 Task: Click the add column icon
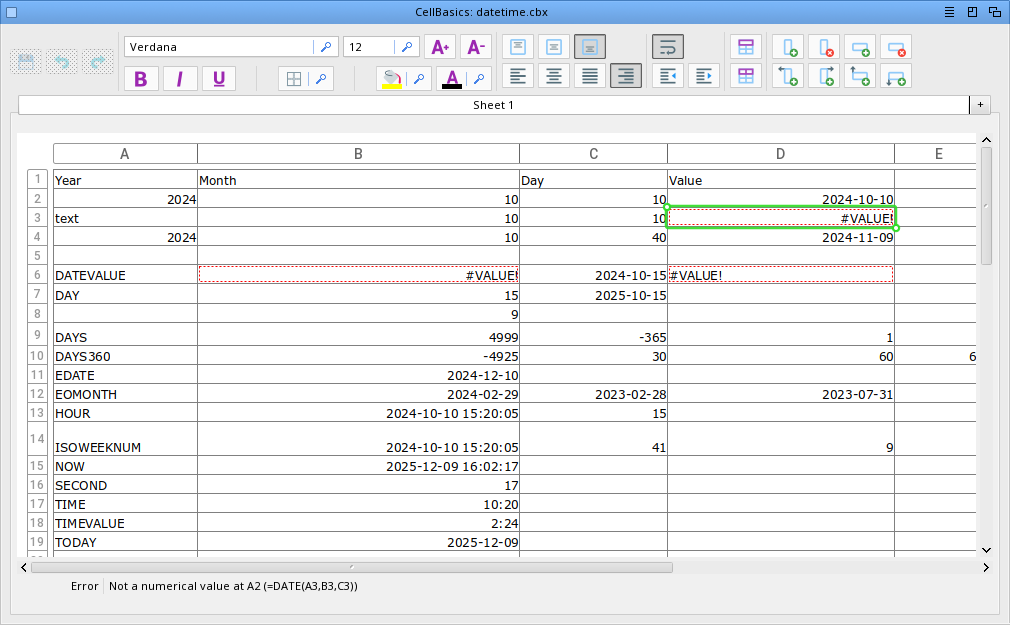(788, 47)
